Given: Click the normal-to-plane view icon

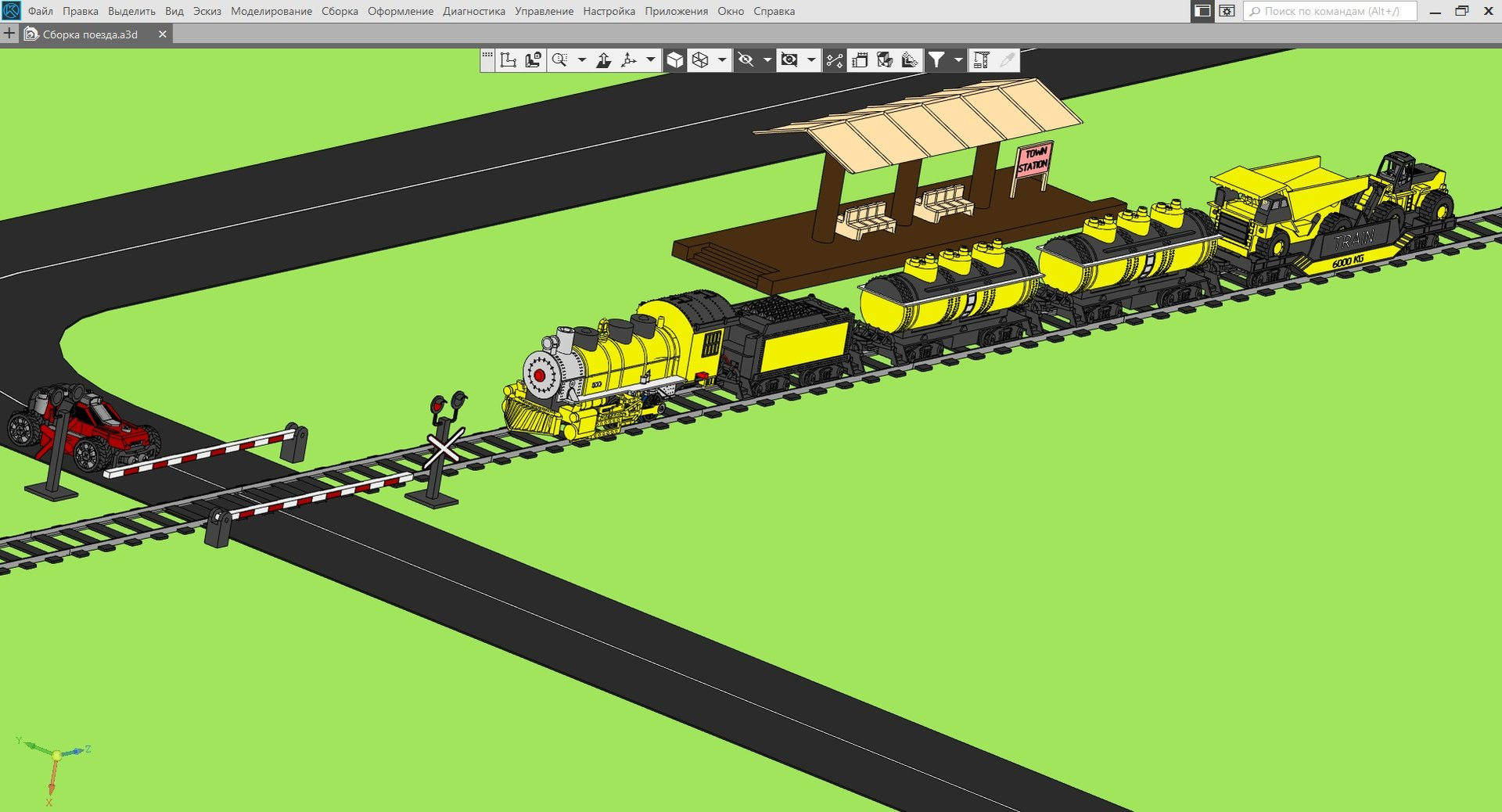Looking at the screenshot, I should point(604,60).
